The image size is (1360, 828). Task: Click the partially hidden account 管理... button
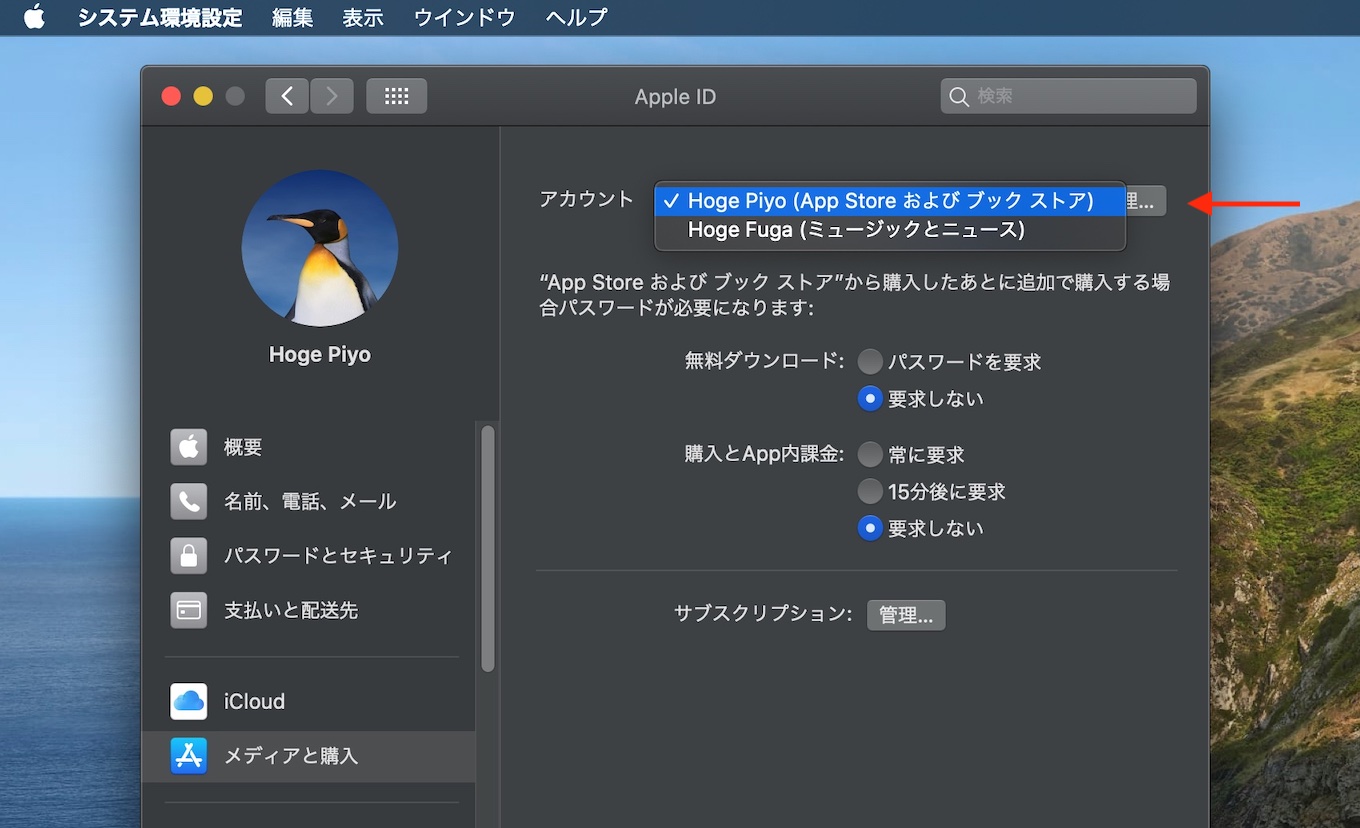1146,201
